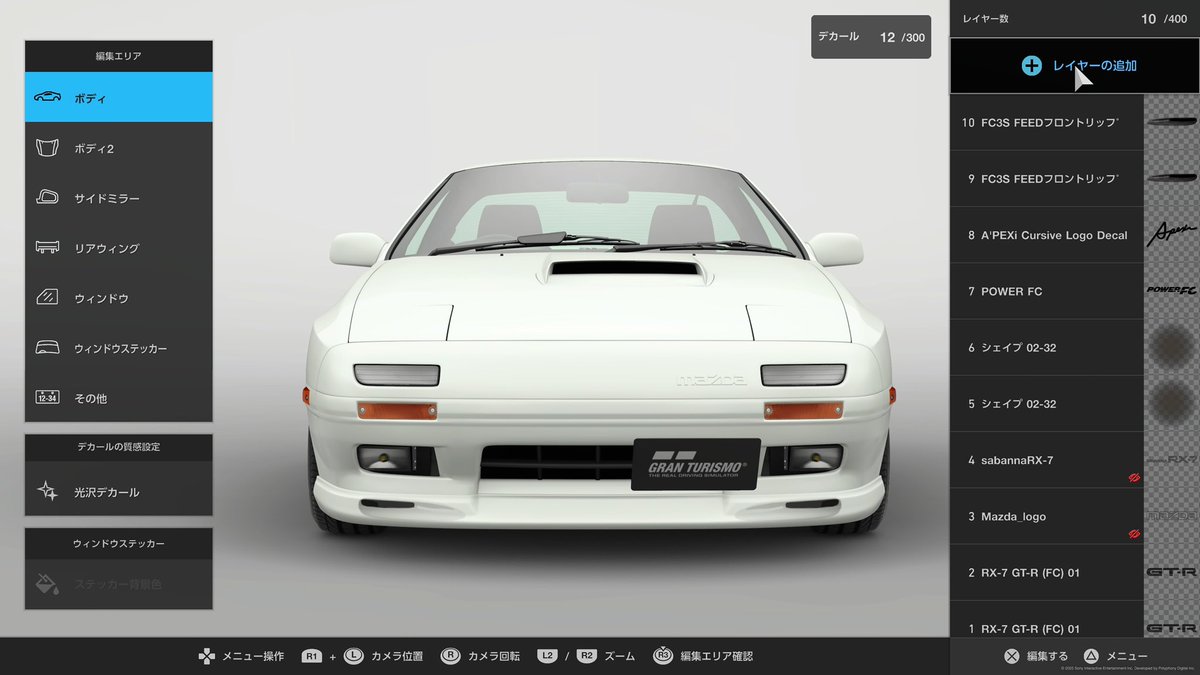The width and height of the screenshot is (1200, 675).
Task: Select the 編集する label in the footer
Action: click(1047, 657)
